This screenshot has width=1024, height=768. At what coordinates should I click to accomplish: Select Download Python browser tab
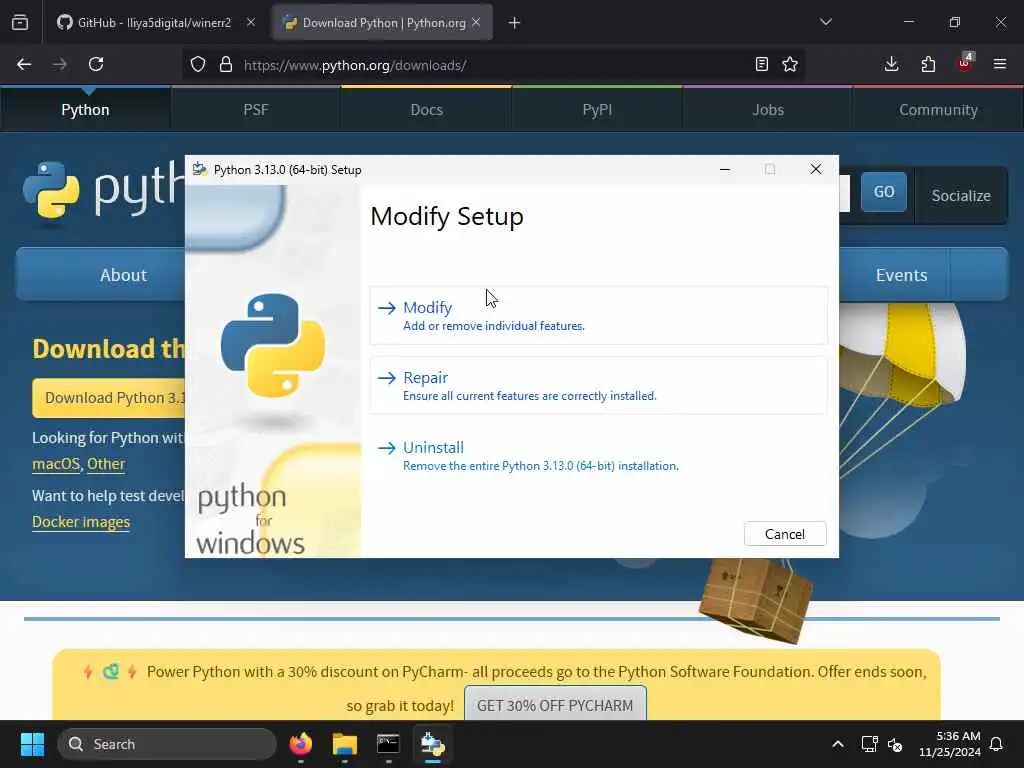382,23
